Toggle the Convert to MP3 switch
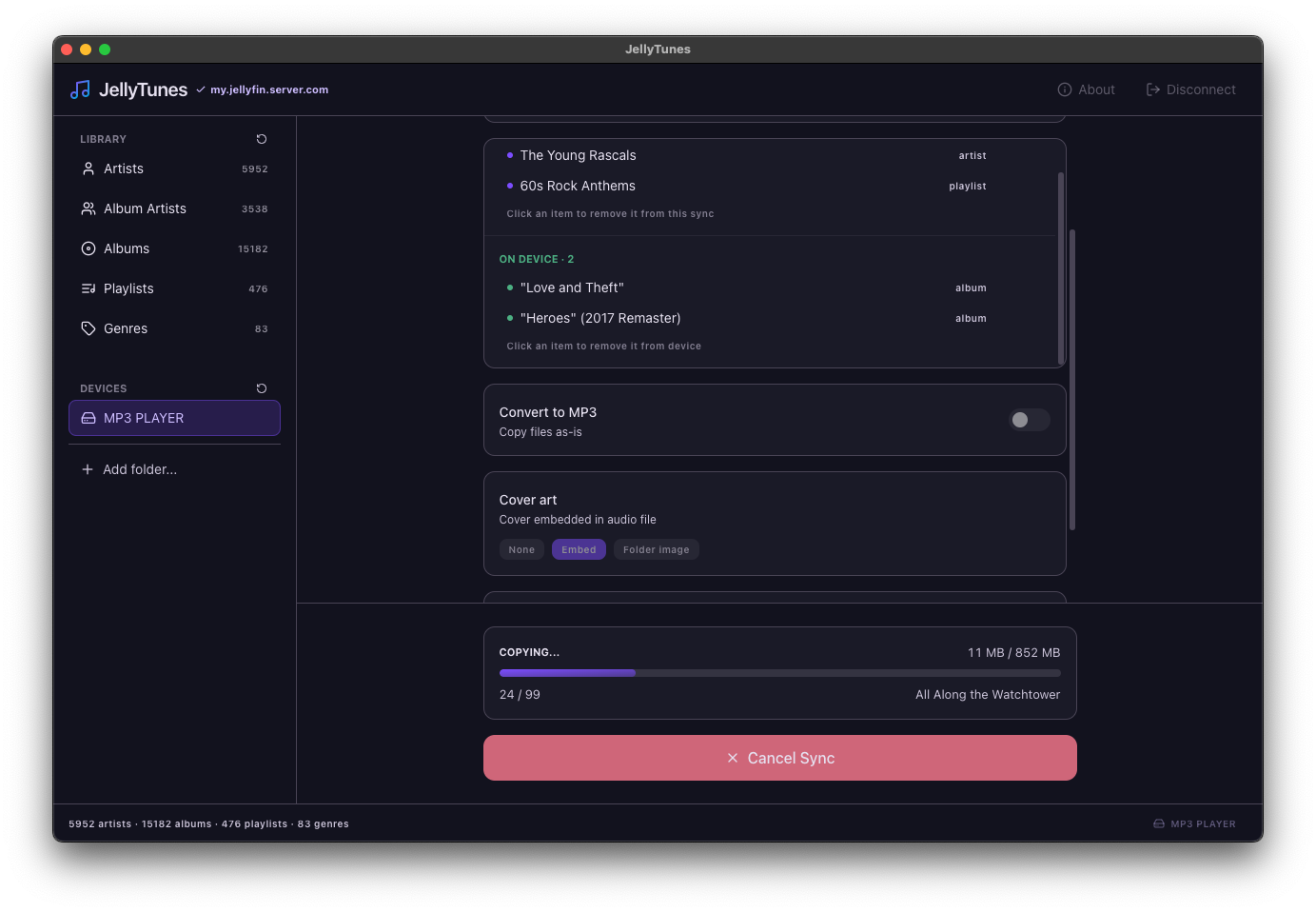The image size is (1316, 912). pyautogui.click(x=1030, y=420)
